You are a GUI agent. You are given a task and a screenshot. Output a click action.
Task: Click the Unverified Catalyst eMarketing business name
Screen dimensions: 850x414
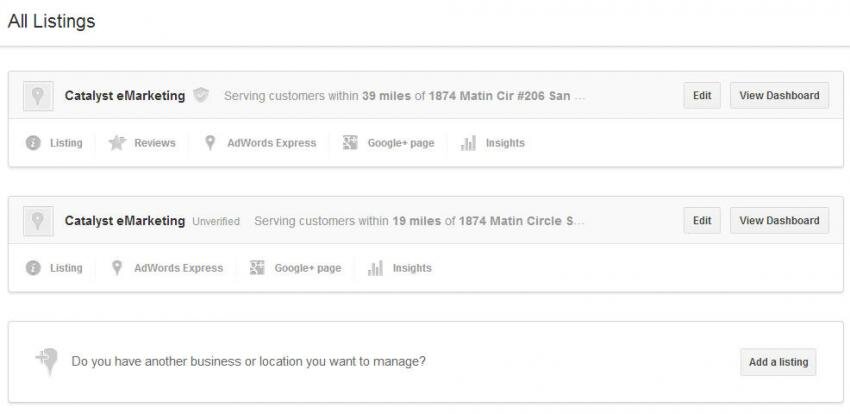point(125,221)
